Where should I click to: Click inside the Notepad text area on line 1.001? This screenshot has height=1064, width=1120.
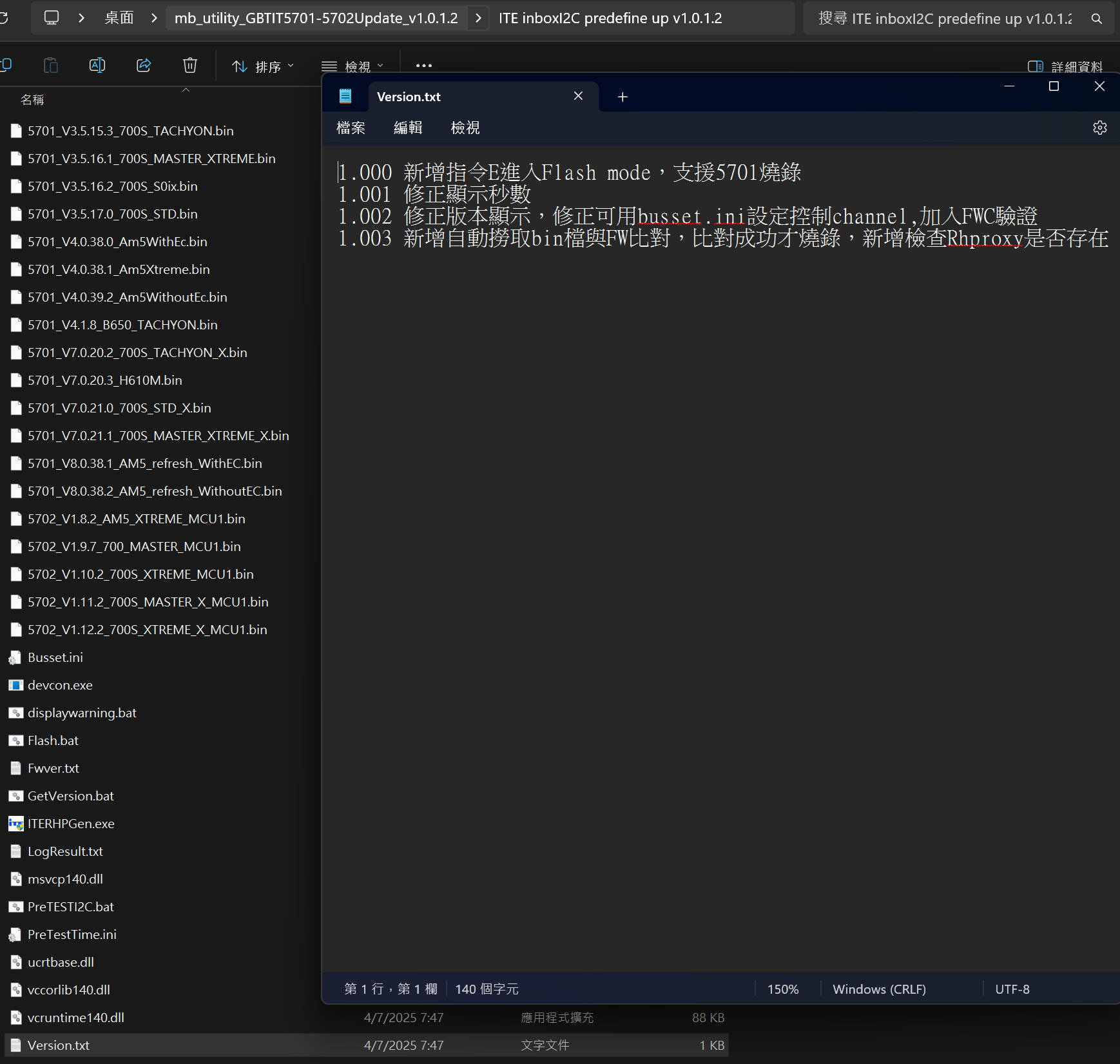[434, 195]
